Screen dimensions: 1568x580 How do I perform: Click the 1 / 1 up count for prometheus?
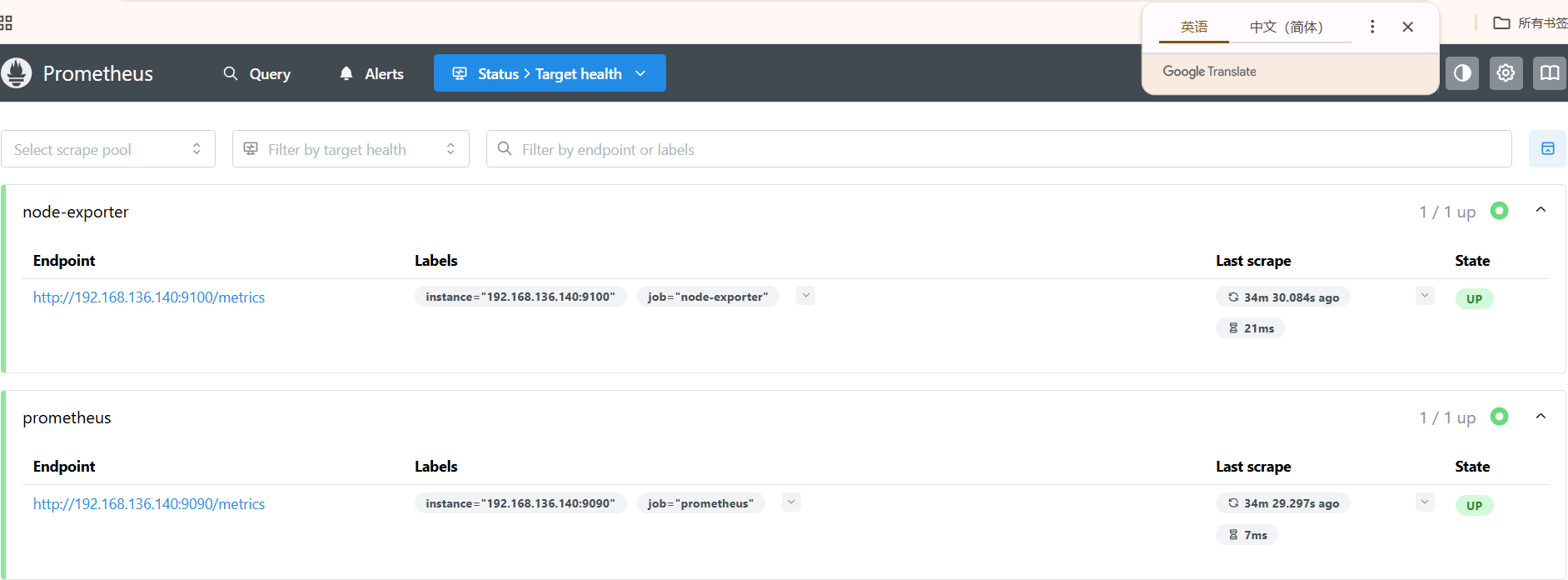point(1447,417)
